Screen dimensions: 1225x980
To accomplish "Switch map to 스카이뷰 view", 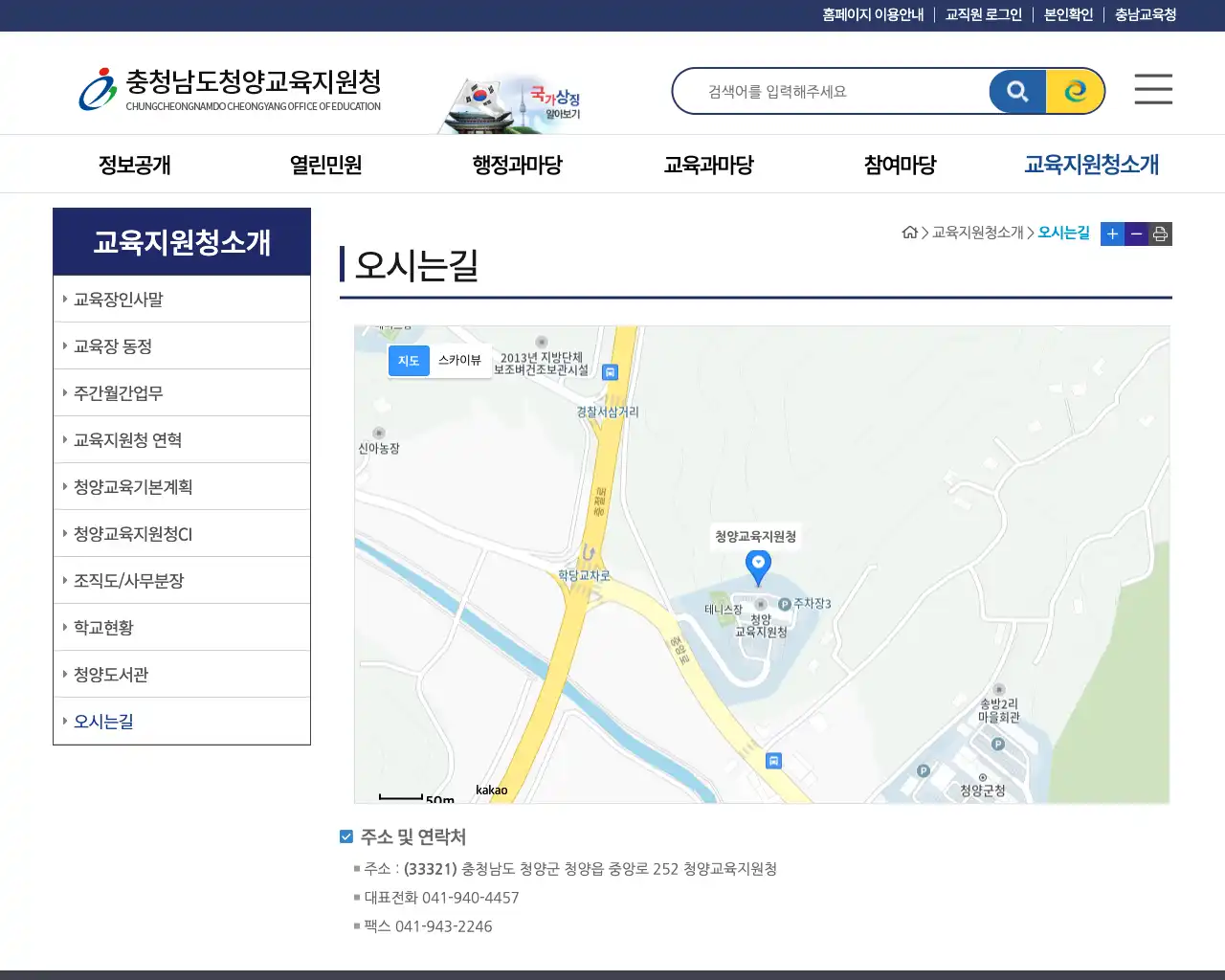I will pos(459,361).
